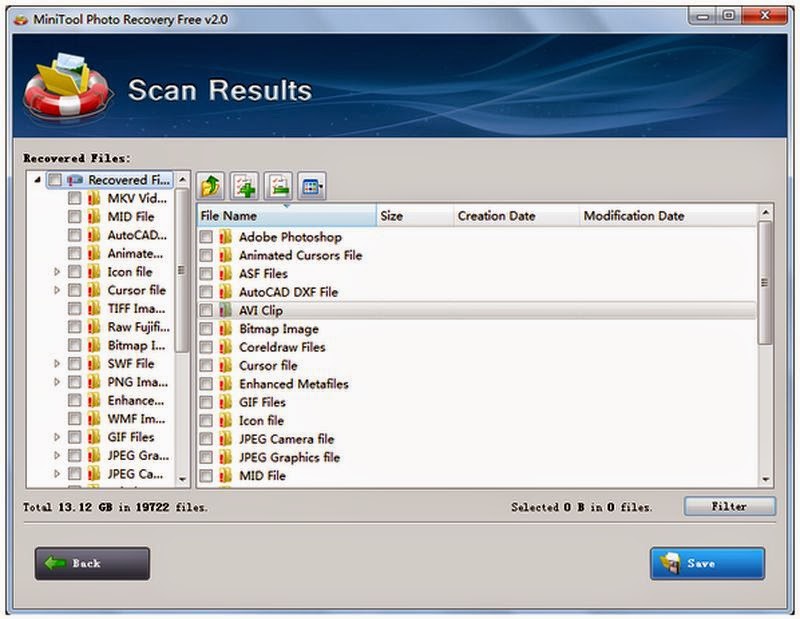Sort by the Size column header
The image size is (800, 619).
point(415,216)
